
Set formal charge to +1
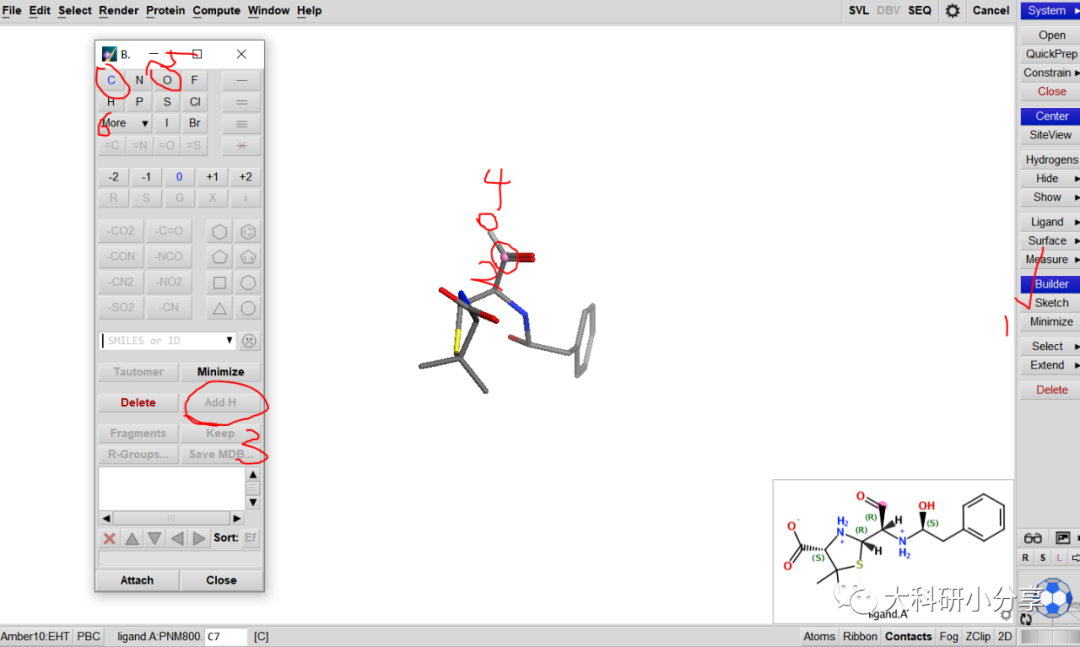pyautogui.click(x=212, y=177)
